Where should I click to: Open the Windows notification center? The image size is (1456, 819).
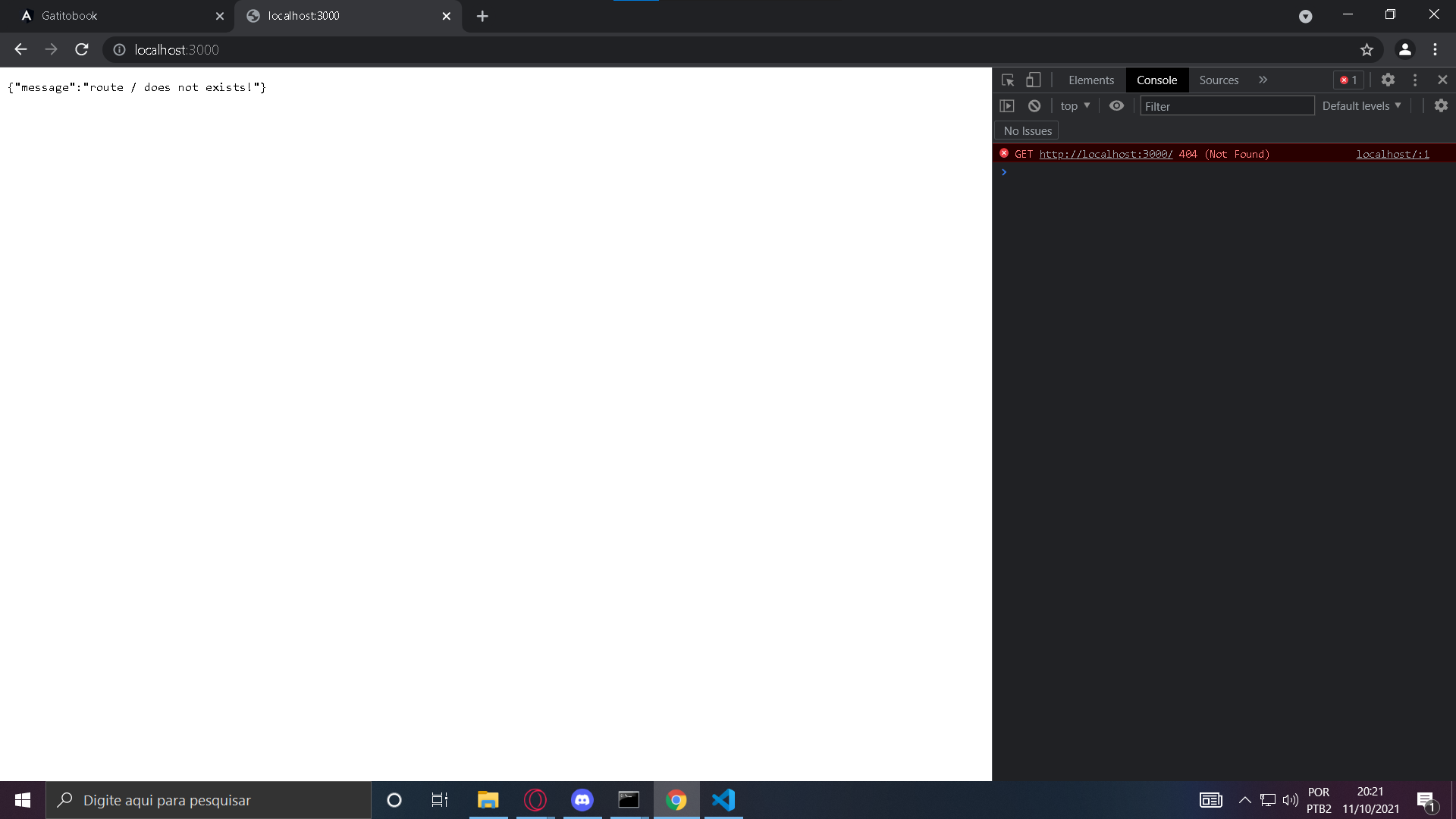(1426, 800)
